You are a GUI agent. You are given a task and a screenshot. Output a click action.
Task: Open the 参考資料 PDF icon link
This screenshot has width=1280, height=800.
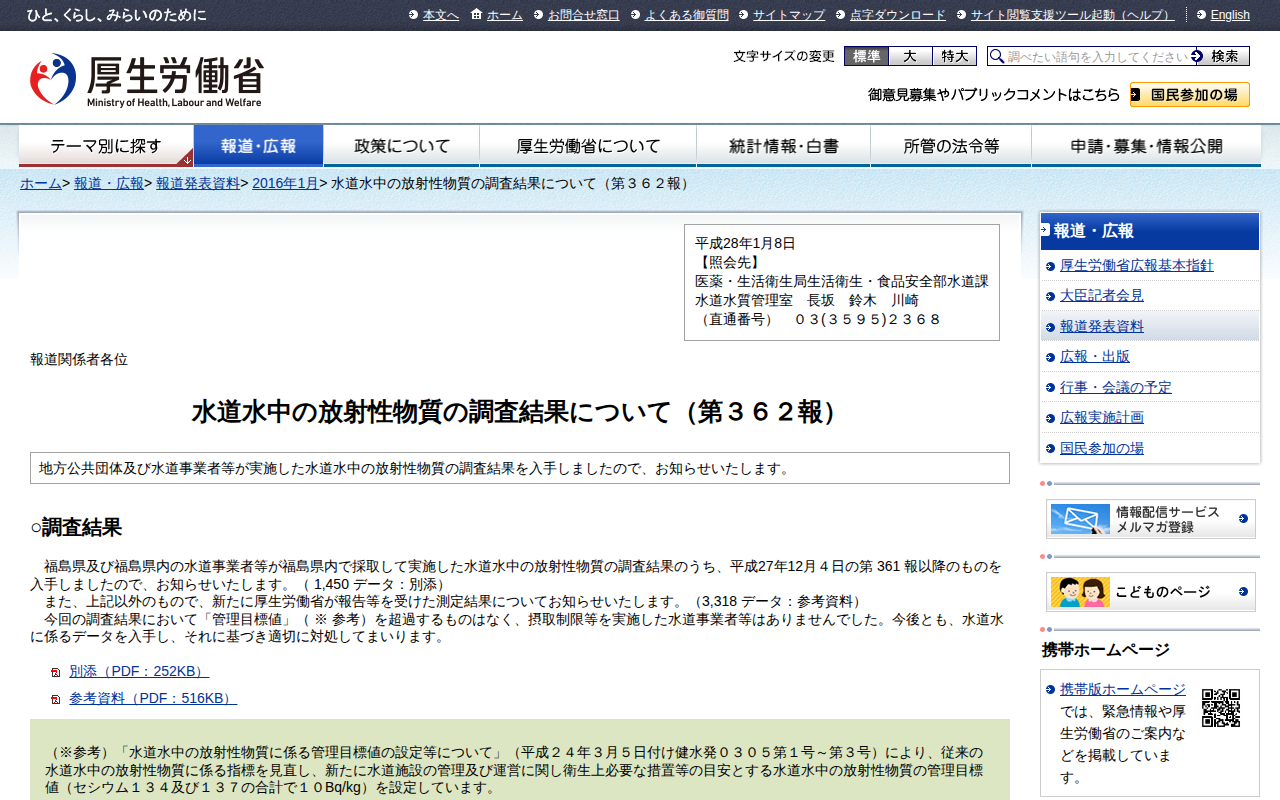point(55,699)
